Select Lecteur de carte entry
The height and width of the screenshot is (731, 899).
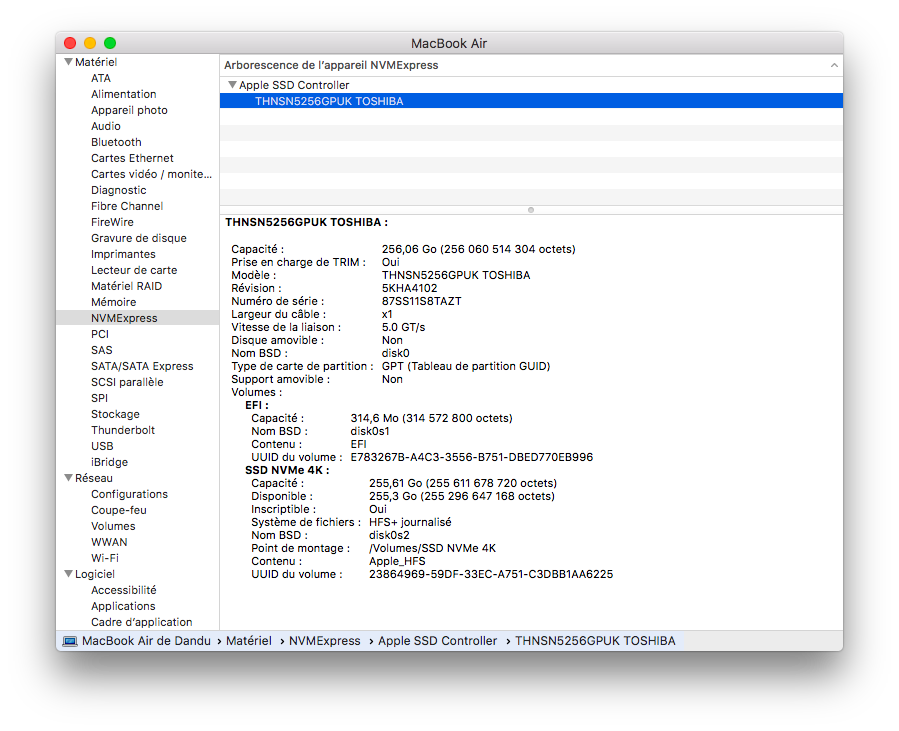[134, 271]
